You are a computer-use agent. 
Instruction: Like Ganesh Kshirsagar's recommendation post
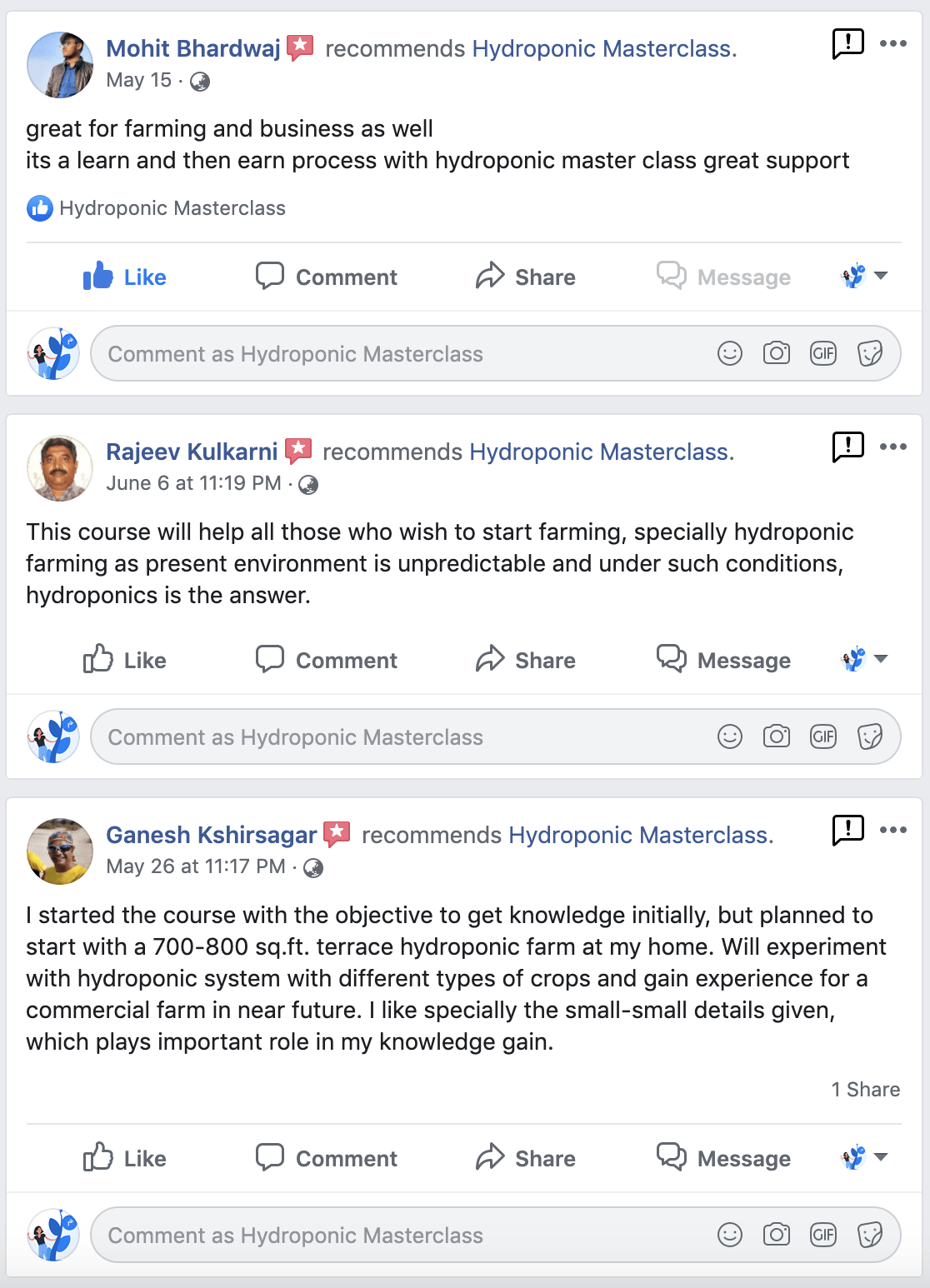tap(125, 1158)
